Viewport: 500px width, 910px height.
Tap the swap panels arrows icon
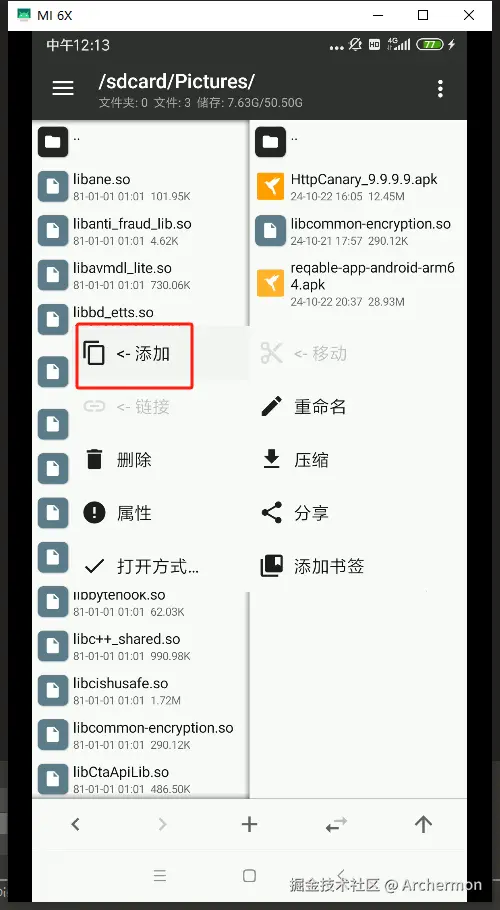point(336,824)
